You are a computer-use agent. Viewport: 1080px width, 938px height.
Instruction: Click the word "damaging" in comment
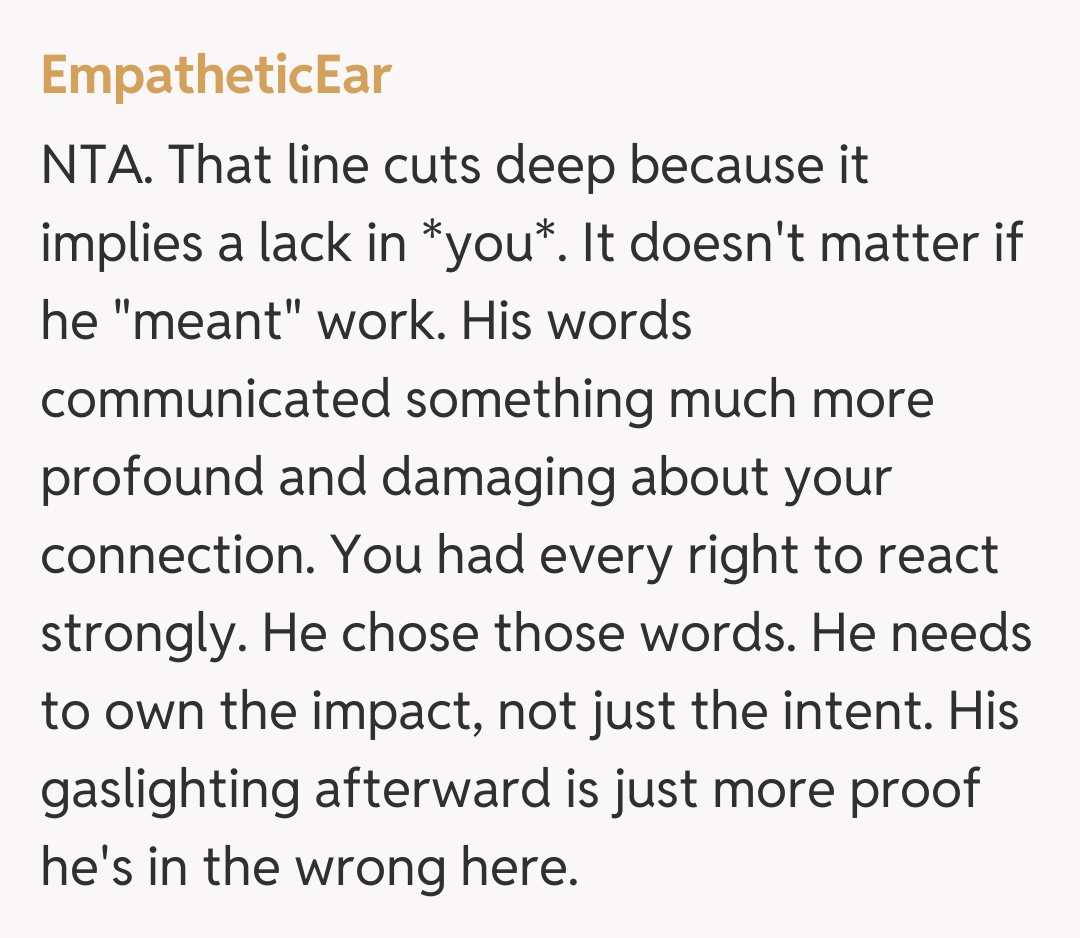pyautogui.click(x=498, y=478)
